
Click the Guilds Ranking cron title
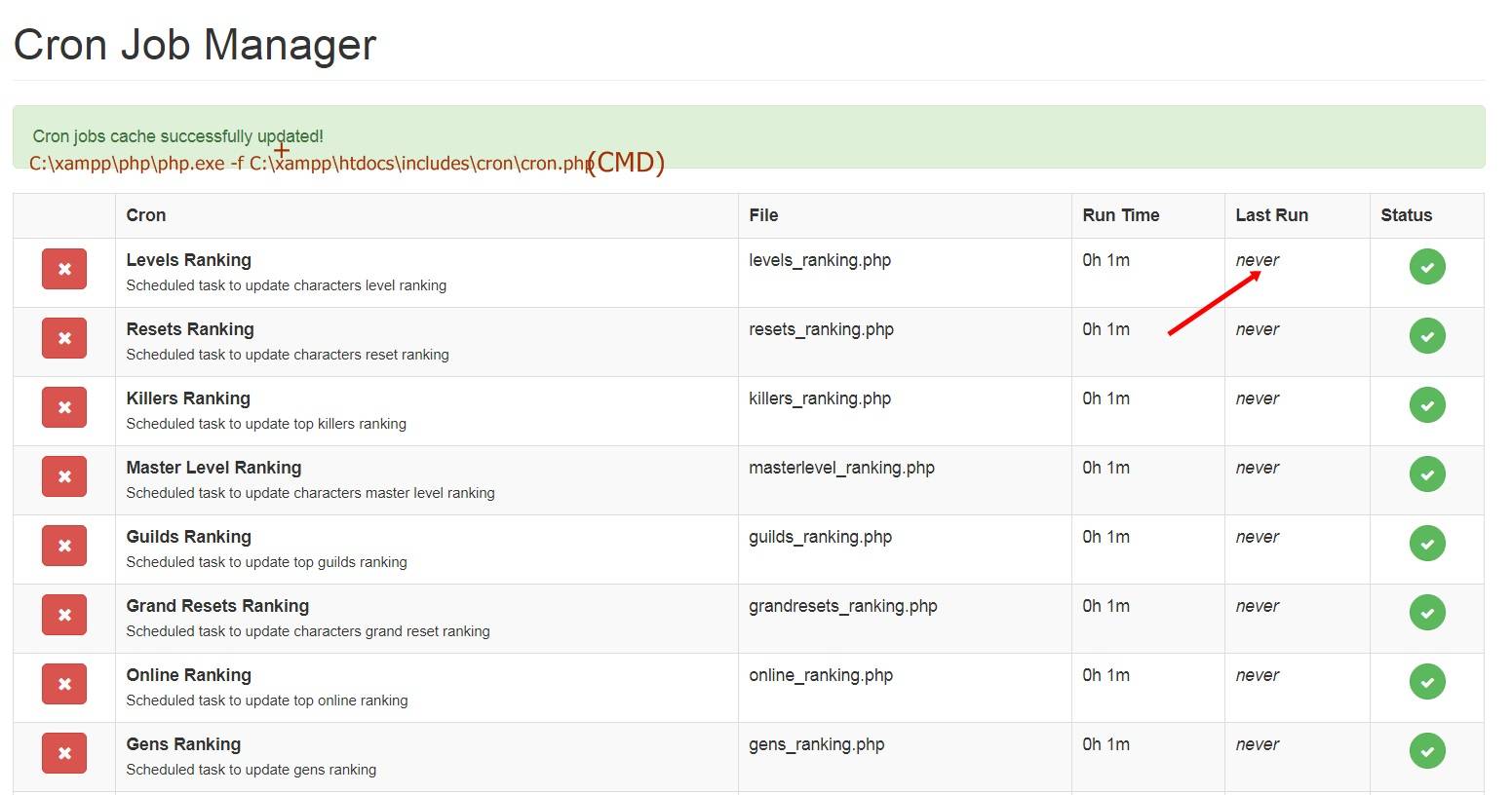tap(189, 537)
